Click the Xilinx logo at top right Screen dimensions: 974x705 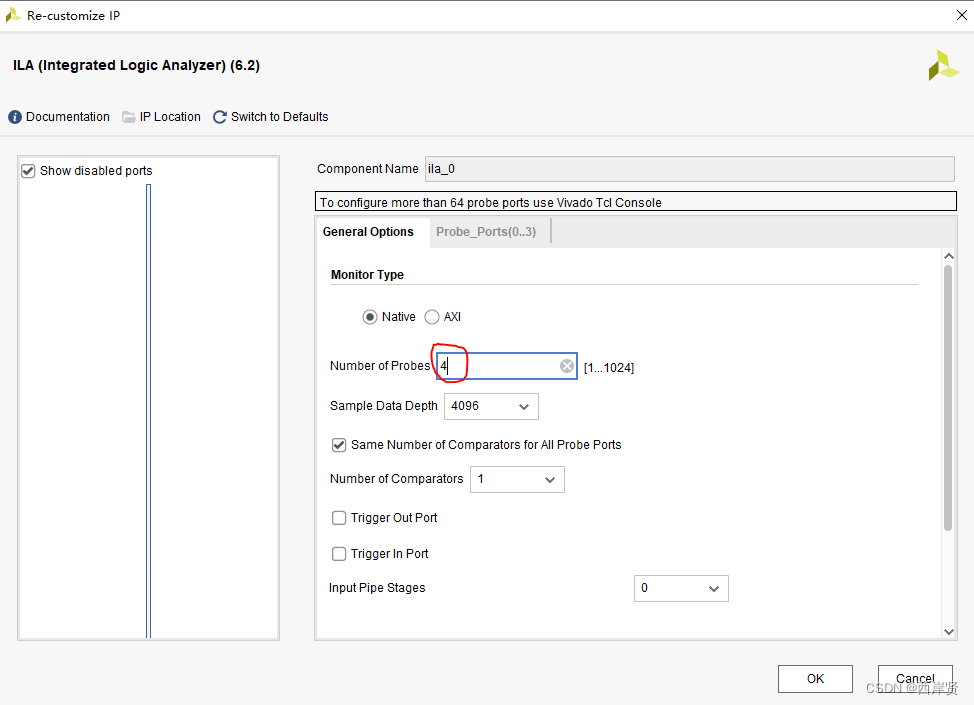click(x=944, y=66)
